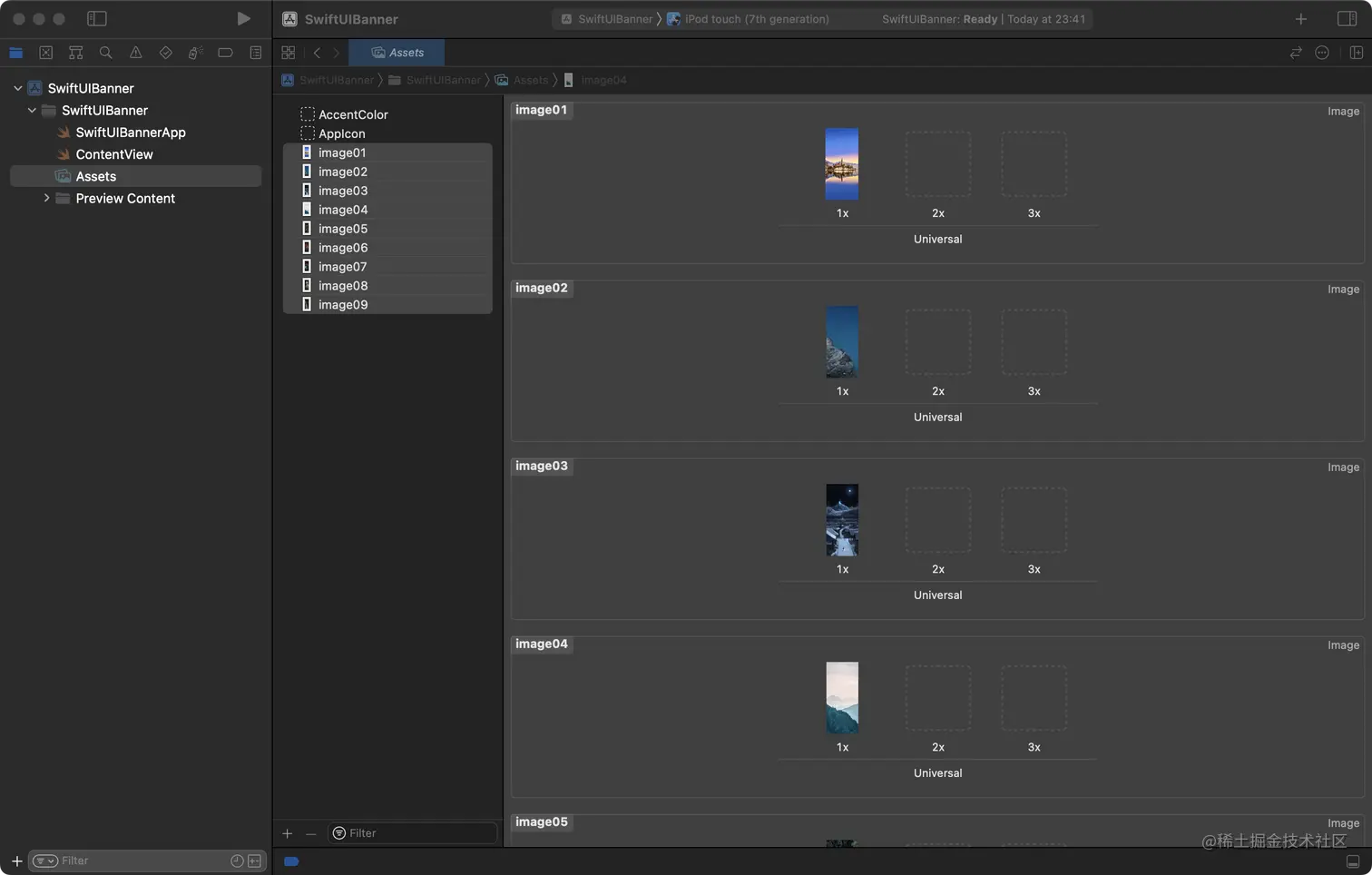Select Assets in the project navigator
Viewport: 1372px width, 875px height.
pyautogui.click(x=135, y=176)
